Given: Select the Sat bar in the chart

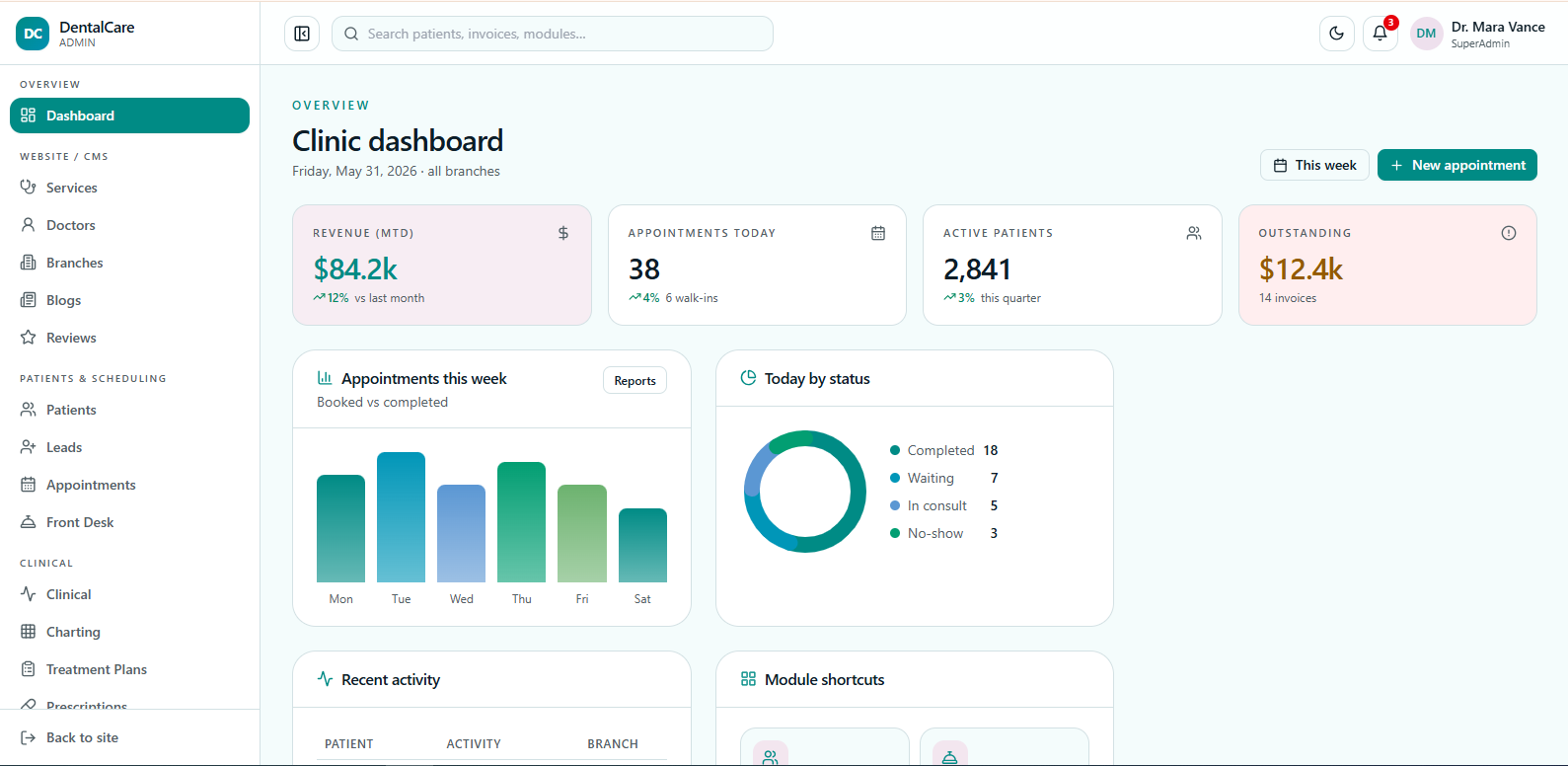Looking at the screenshot, I should click(x=642, y=545).
